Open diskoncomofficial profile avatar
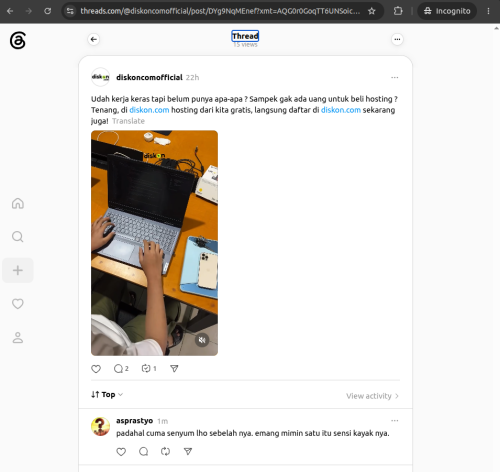500x472 pixels. (x=100, y=77)
